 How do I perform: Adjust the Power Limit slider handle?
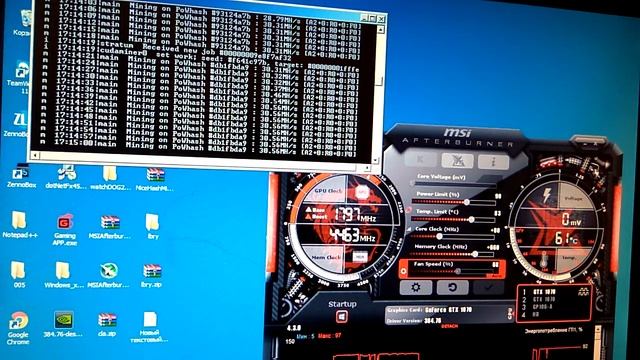(x=467, y=202)
